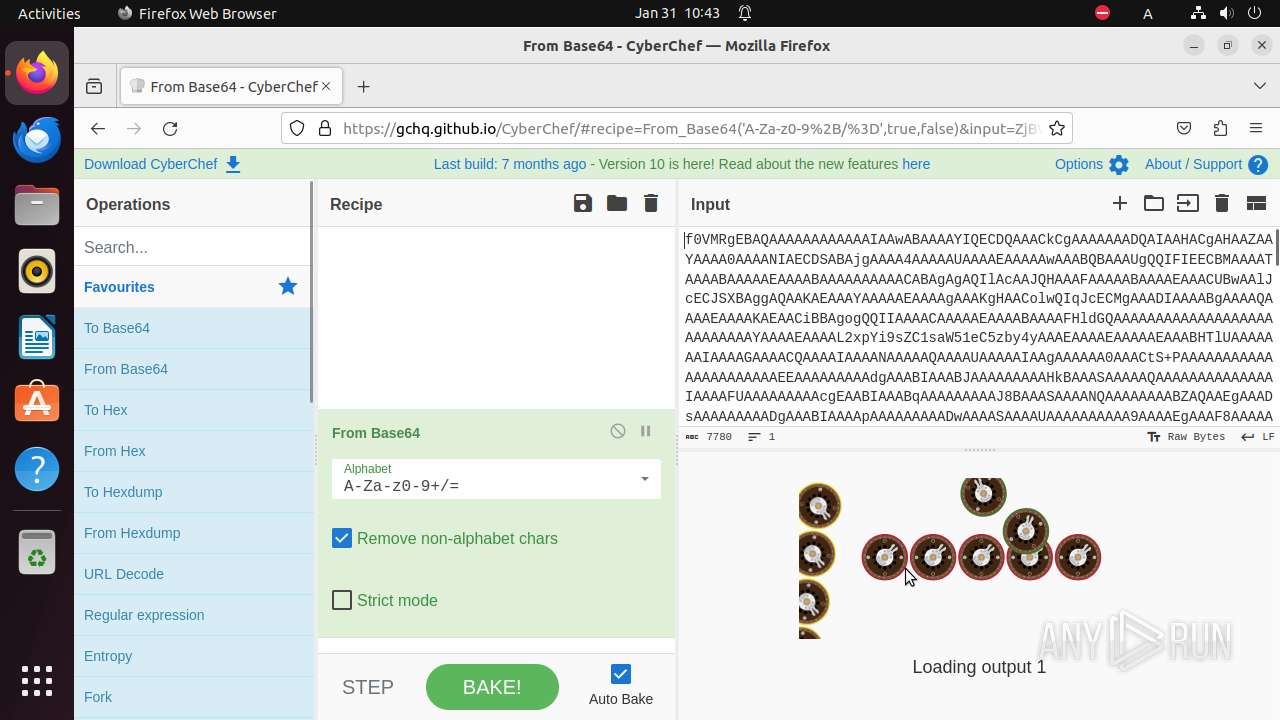Click the Favourites star icon
1280x720 pixels.
point(288,287)
